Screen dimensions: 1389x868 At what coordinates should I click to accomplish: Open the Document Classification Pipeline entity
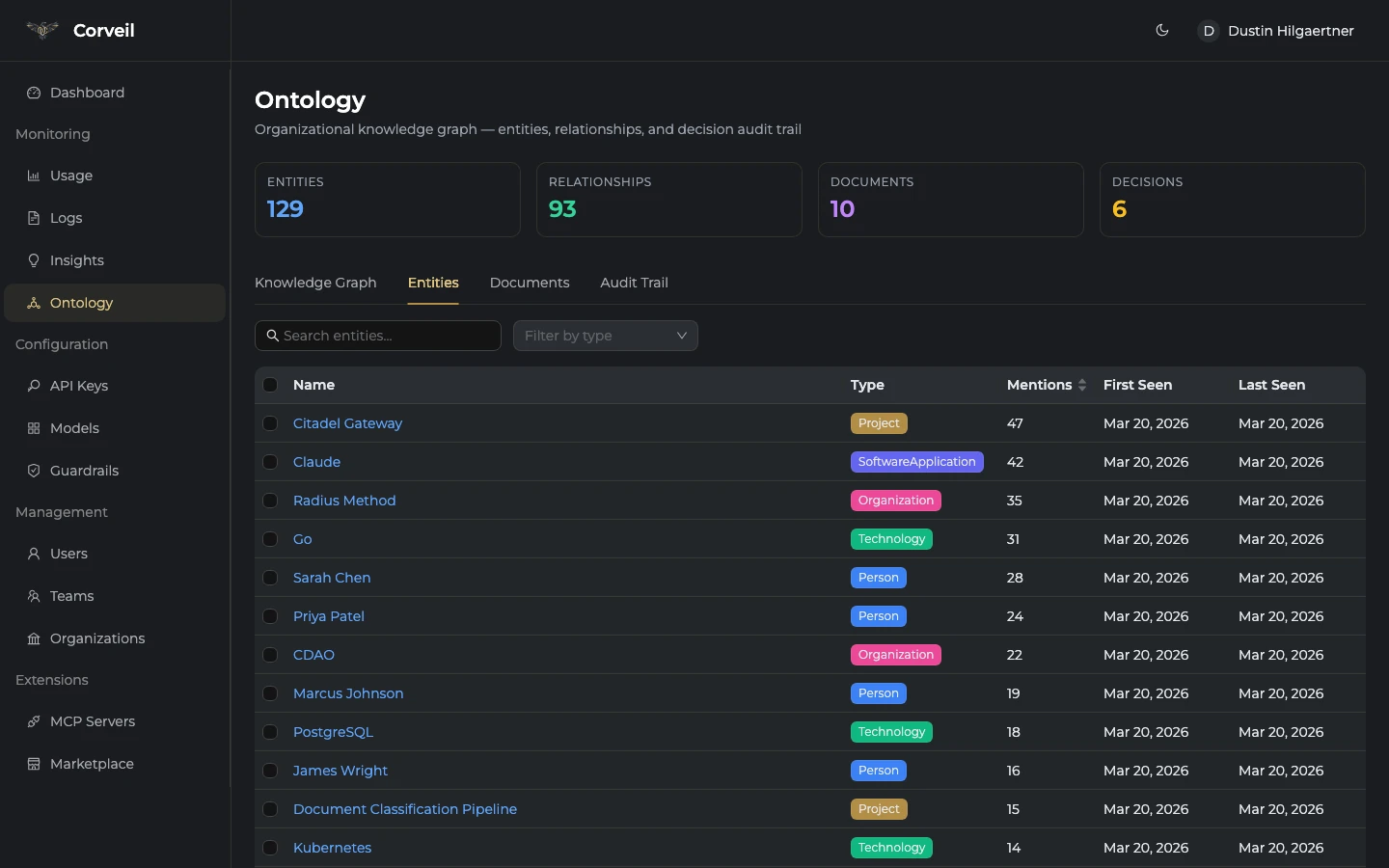tap(405, 809)
